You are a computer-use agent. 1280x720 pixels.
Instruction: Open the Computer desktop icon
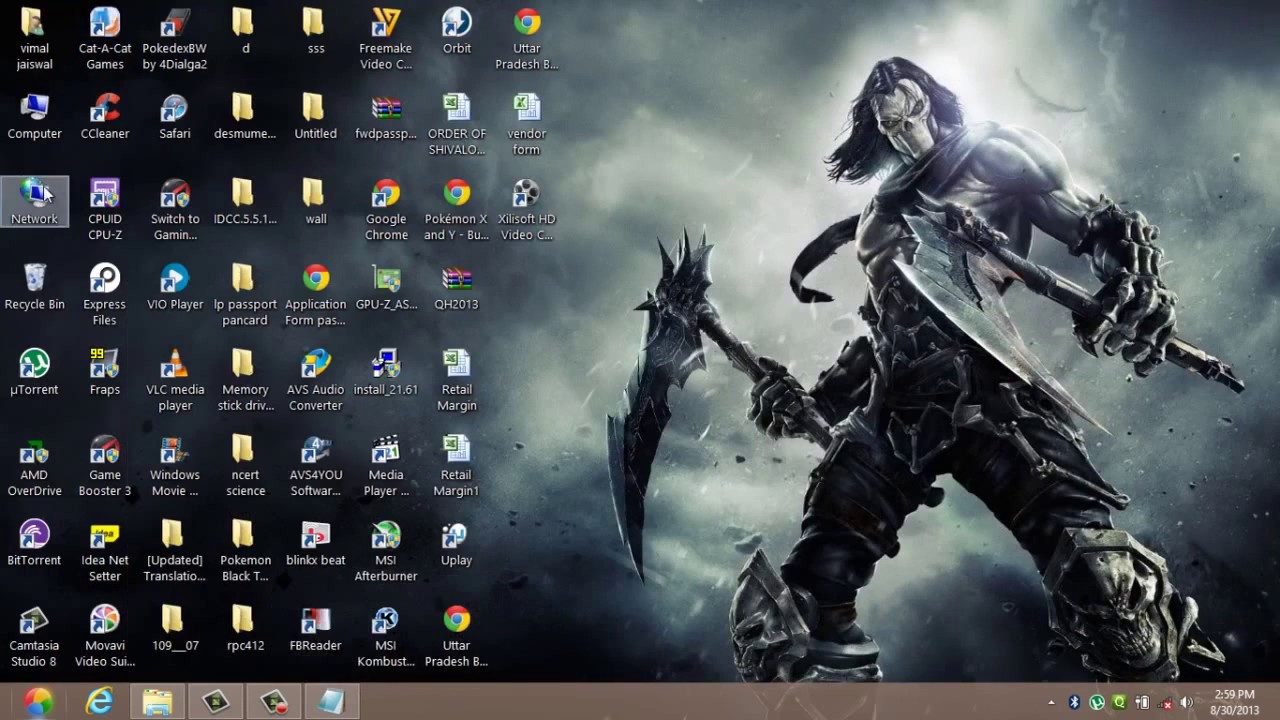34,117
